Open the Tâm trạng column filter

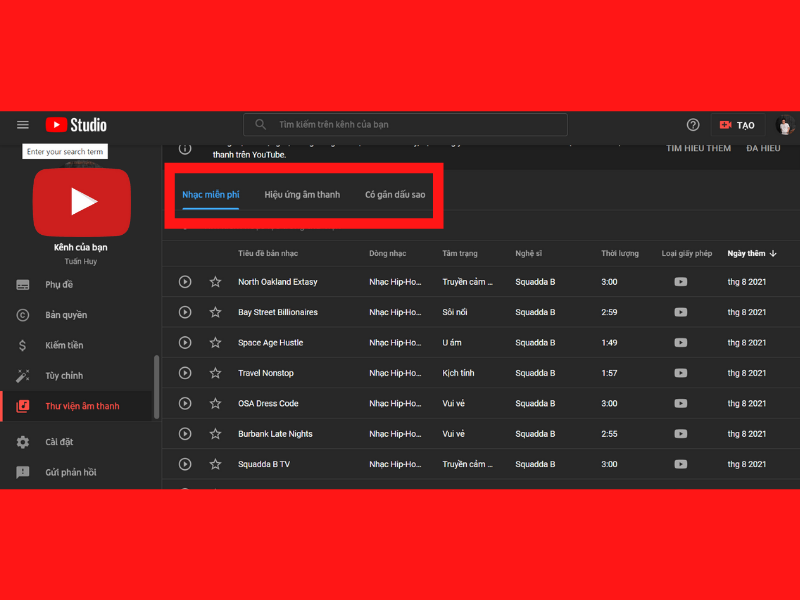(x=460, y=253)
